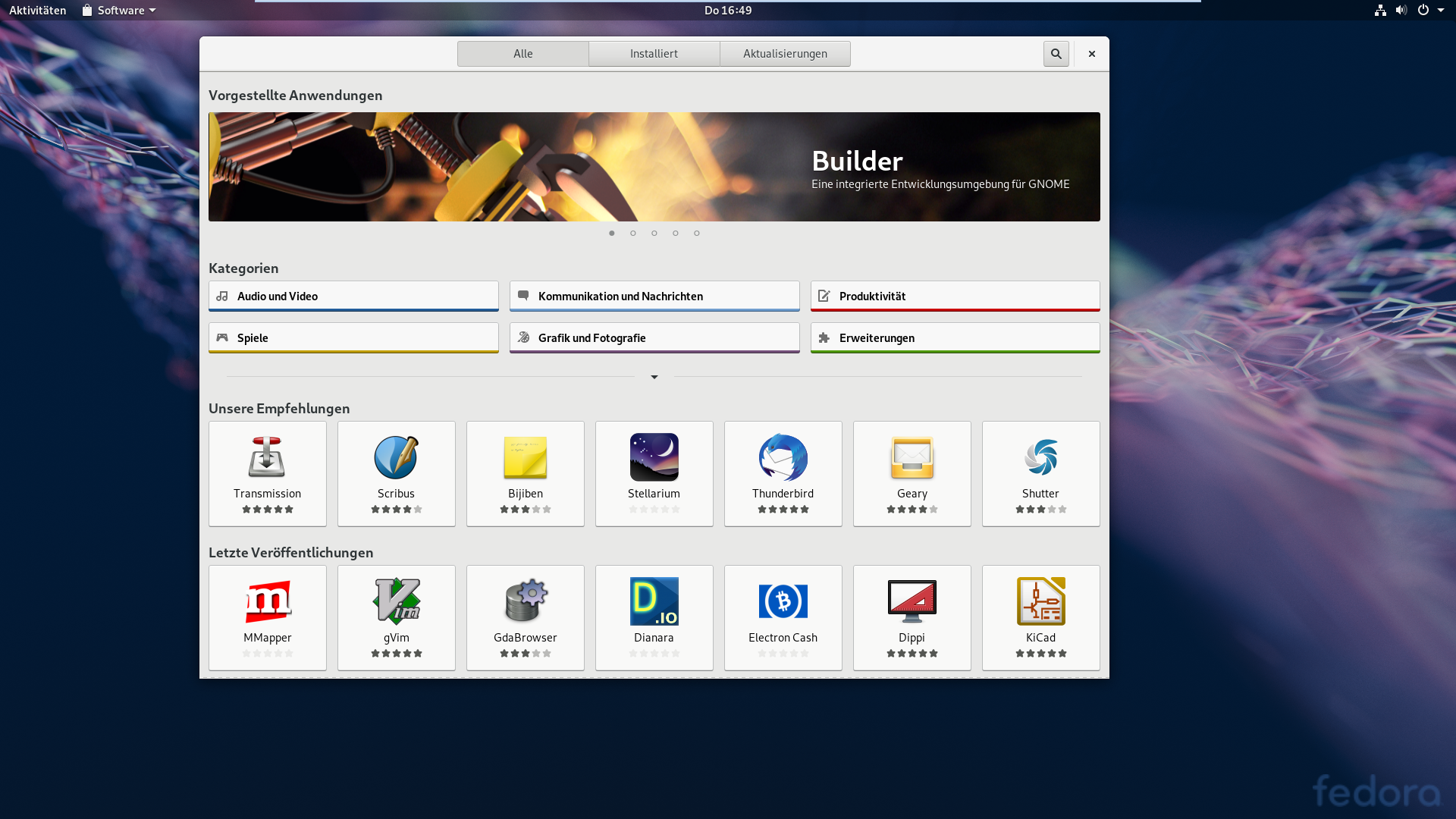Viewport: 1456px width, 819px height.
Task: Open the Shutter aperture icon
Action: pyautogui.click(x=1040, y=457)
